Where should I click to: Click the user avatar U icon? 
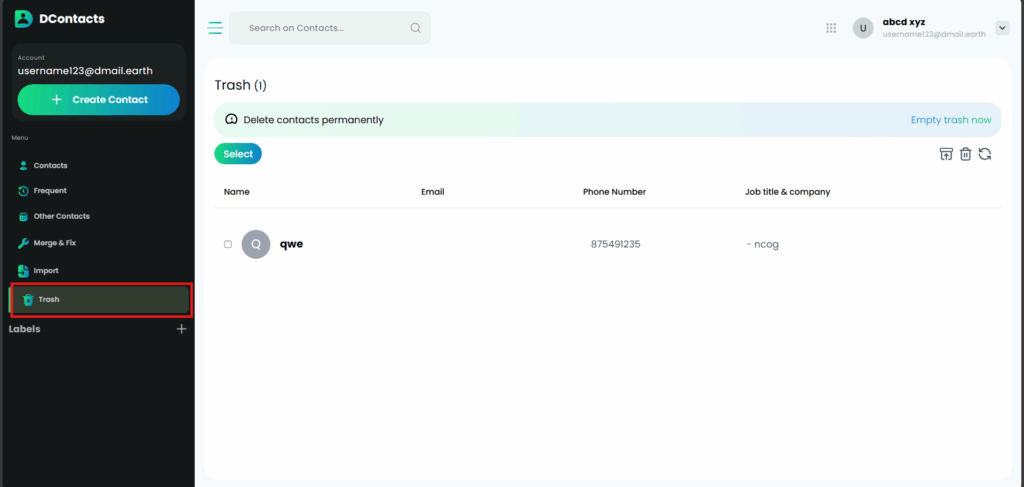(x=863, y=28)
